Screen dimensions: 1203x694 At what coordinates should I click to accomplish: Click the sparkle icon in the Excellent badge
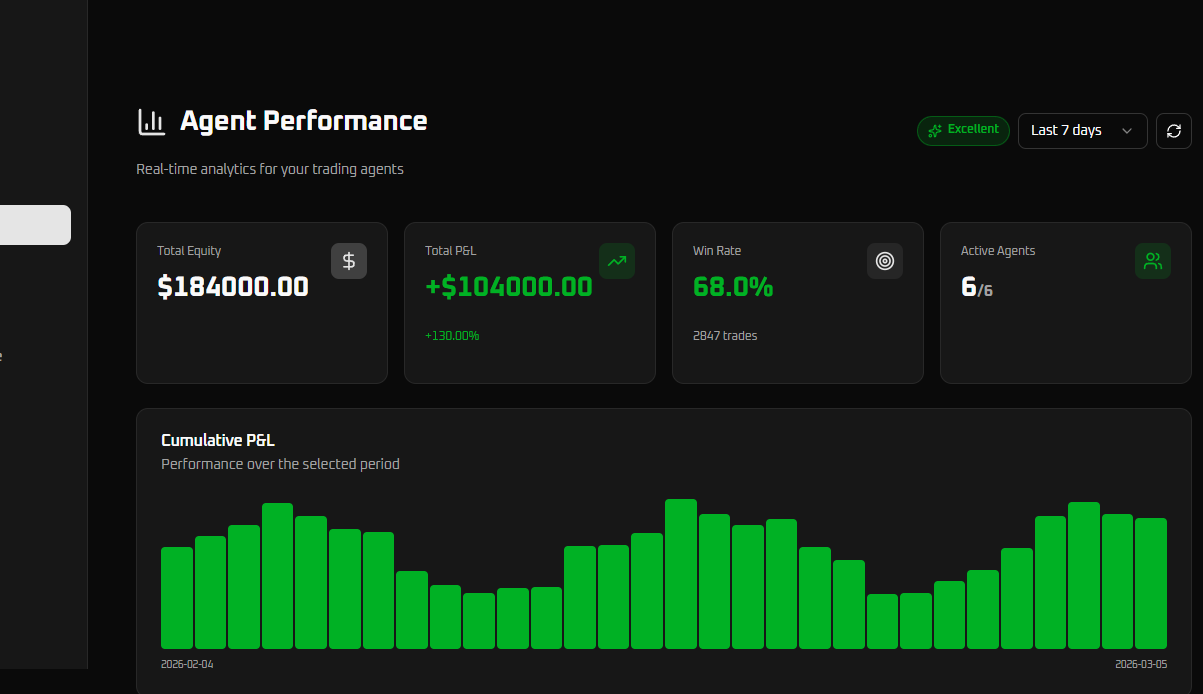[x=935, y=131]
